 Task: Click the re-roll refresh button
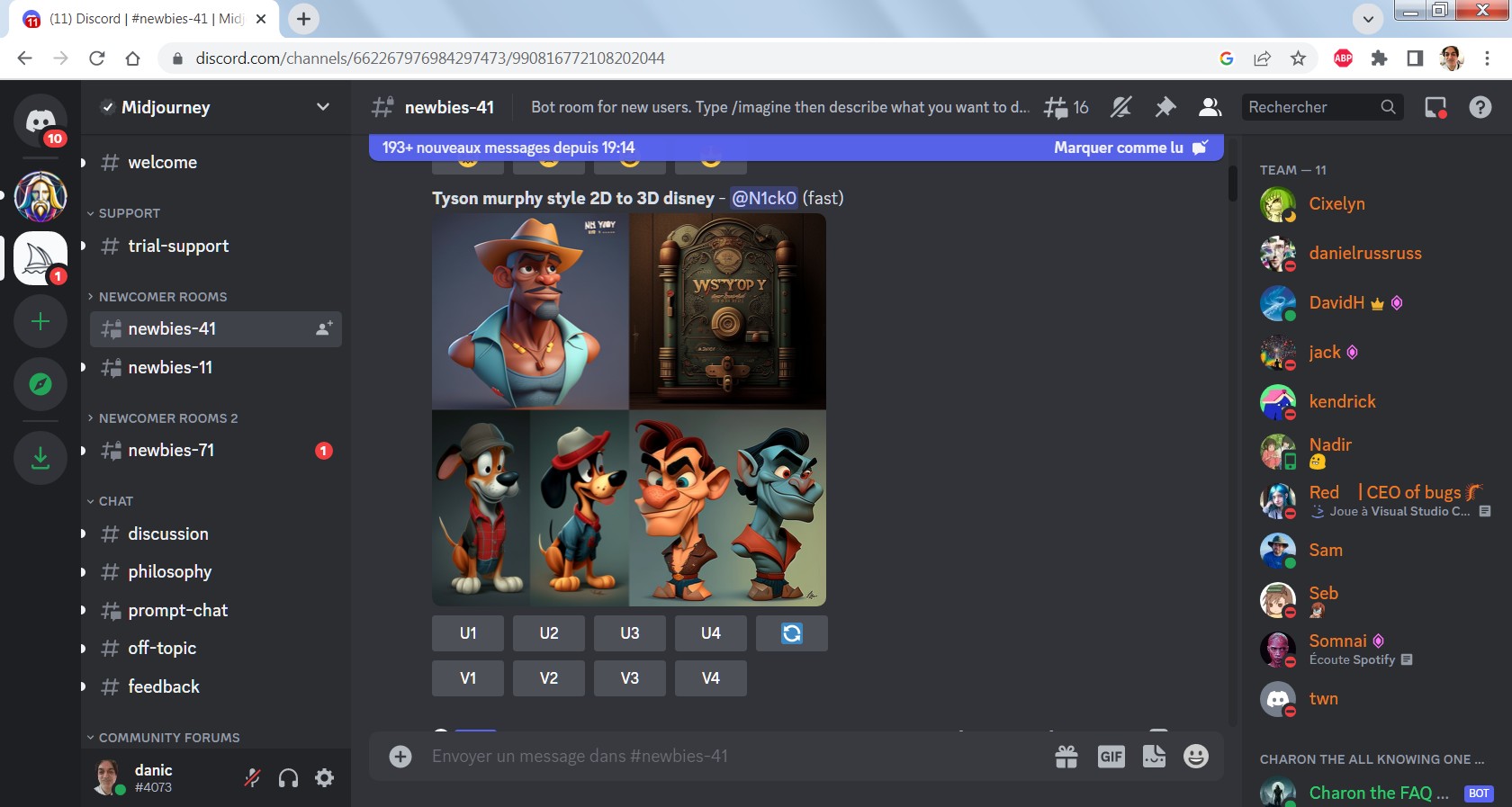tap(791, 633)
